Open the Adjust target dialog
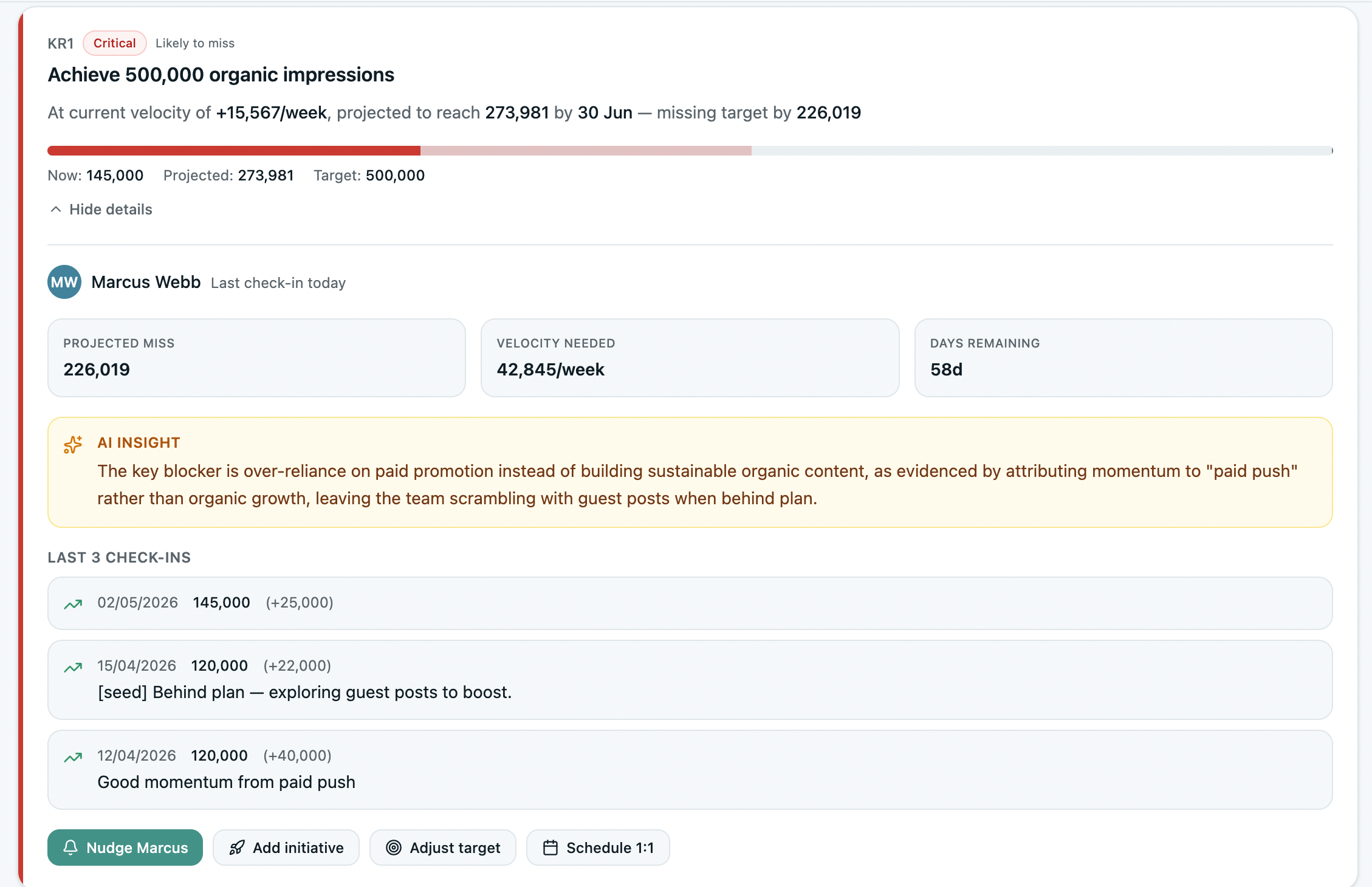The height and width of the screenshot is (887, 1372). point(443,848)
